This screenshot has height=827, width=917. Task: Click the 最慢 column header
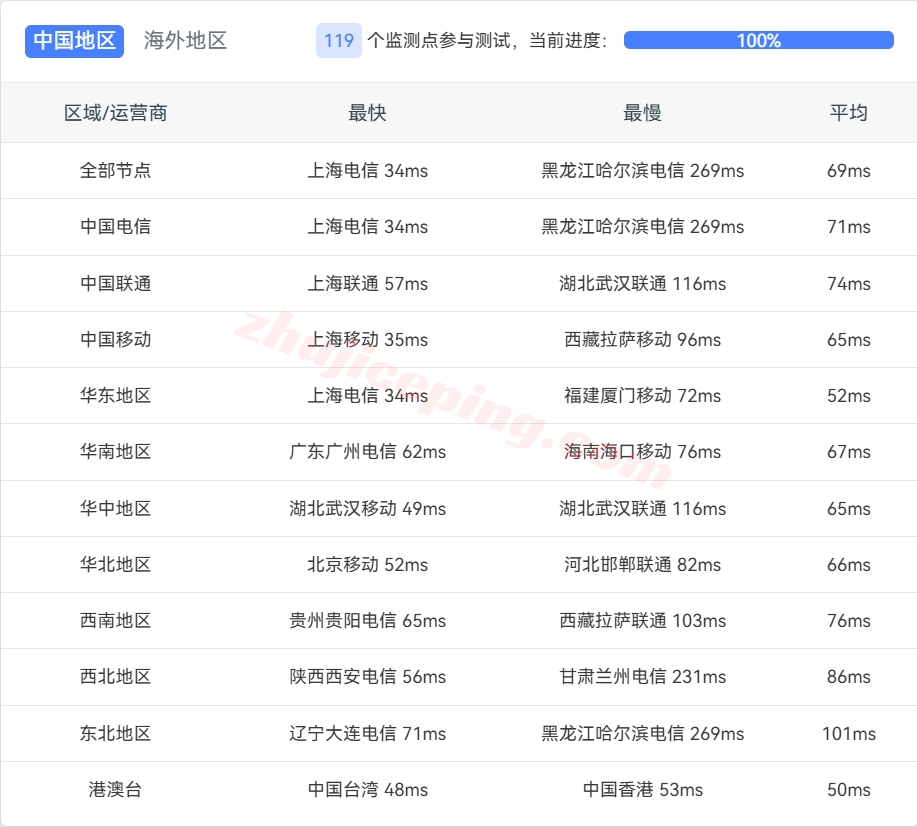pos(642,113)
